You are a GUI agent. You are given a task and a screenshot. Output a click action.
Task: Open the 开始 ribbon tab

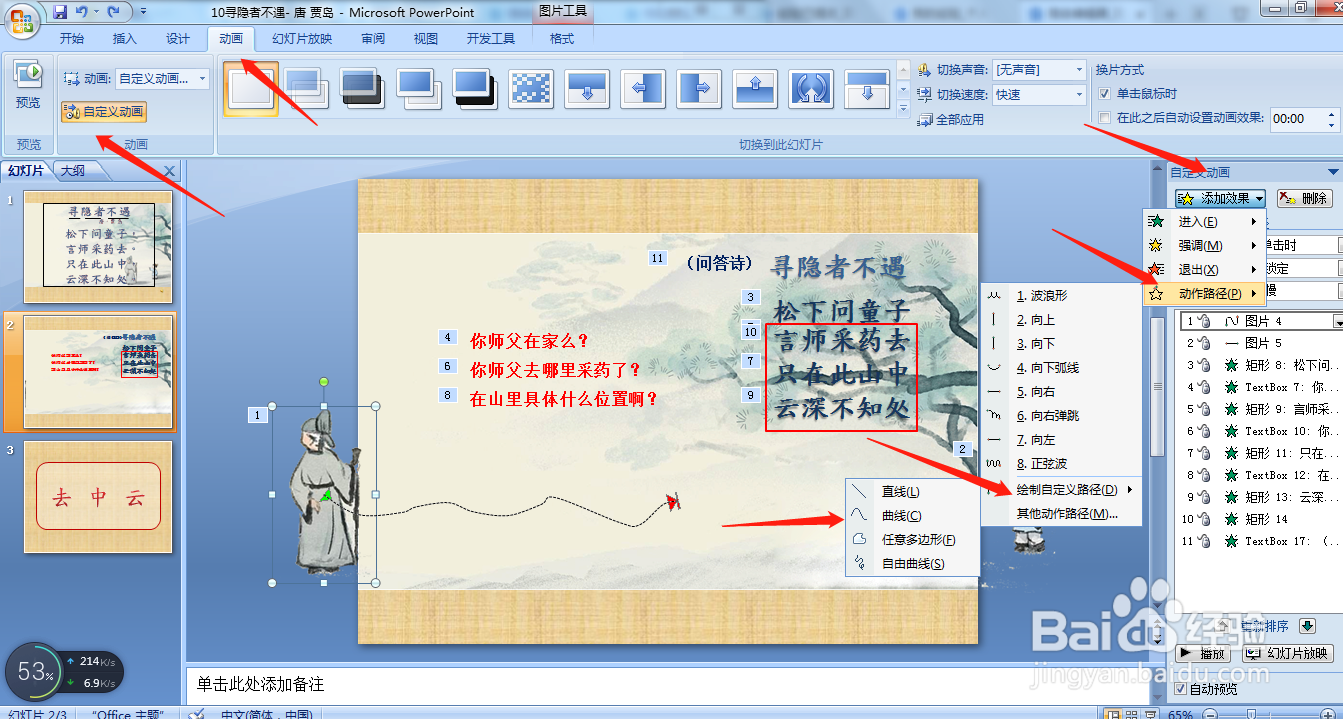72,39
